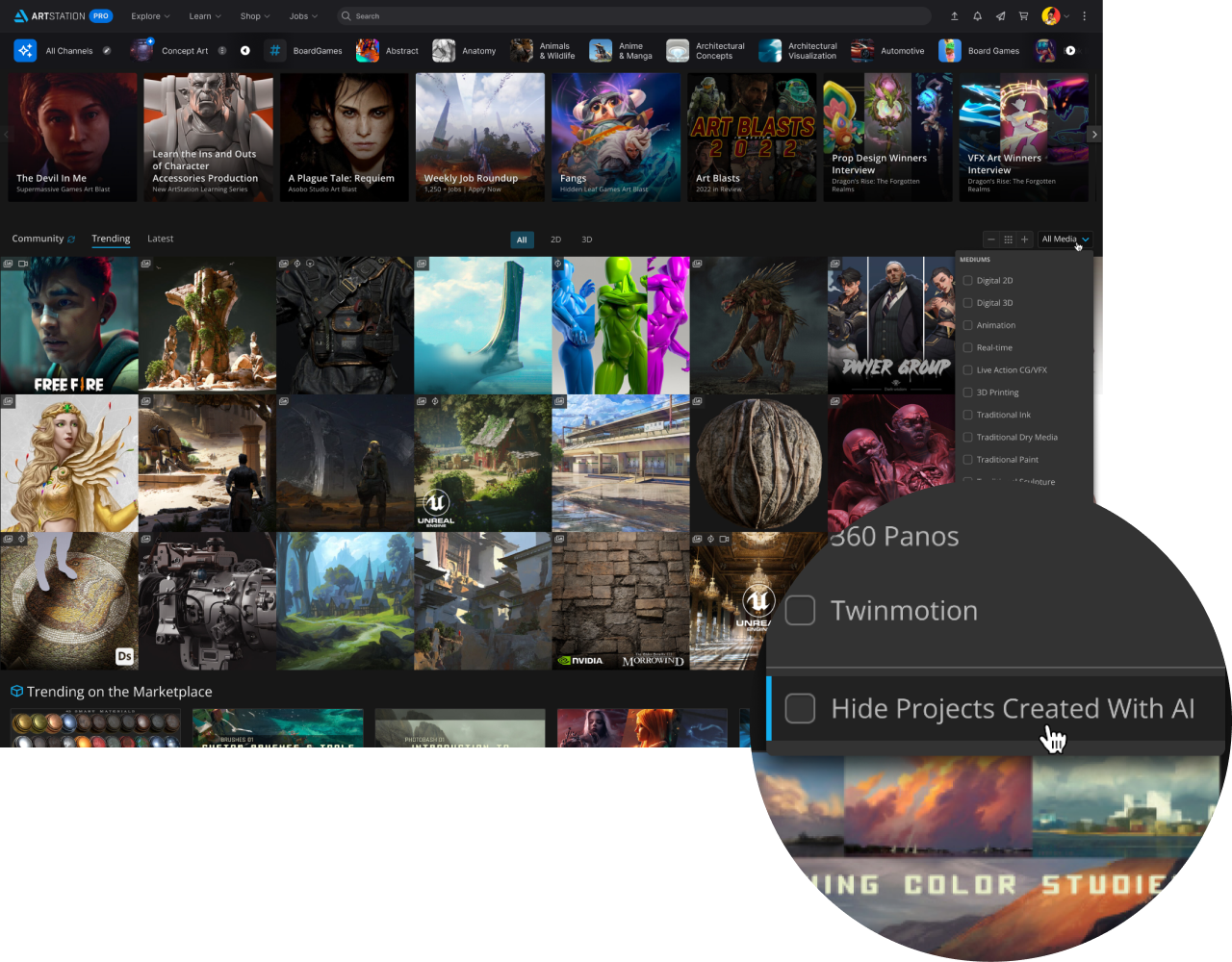
Task: Open the Free Fire artwork thumbnail
Action: tap(68, 325)
